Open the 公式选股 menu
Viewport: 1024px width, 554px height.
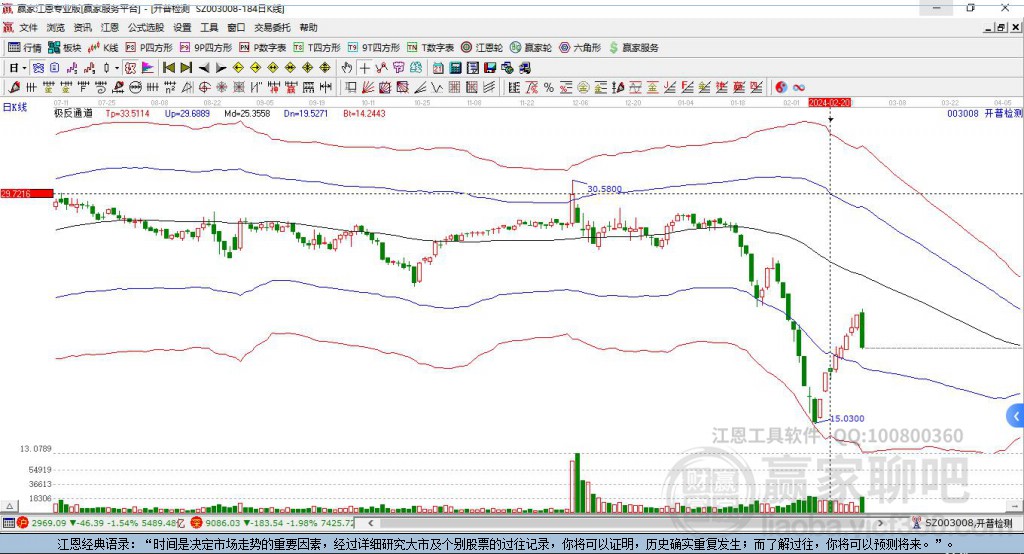pyautogui.click(x=146, y=27)
